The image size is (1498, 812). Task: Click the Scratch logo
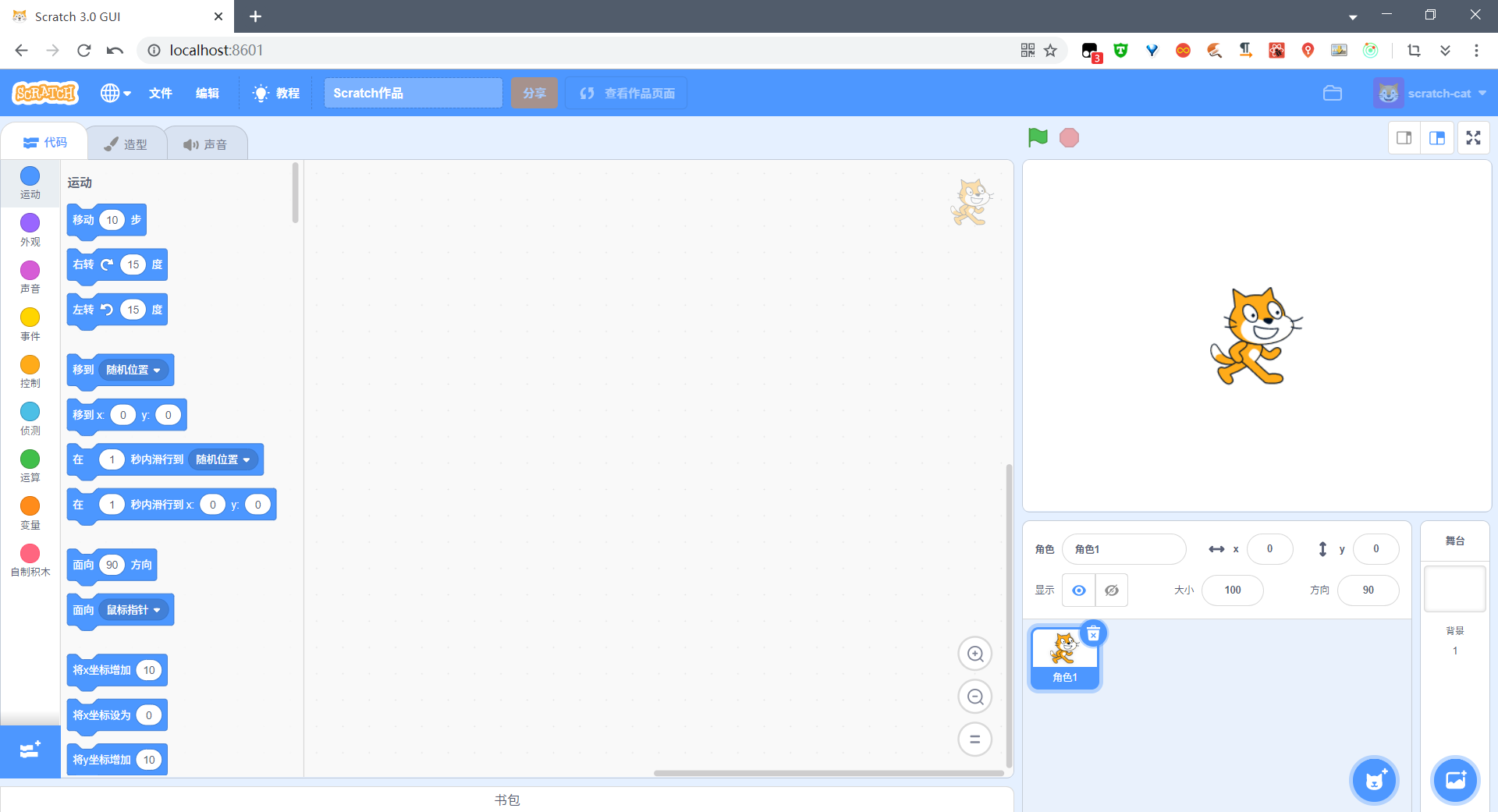coord(45,93)
